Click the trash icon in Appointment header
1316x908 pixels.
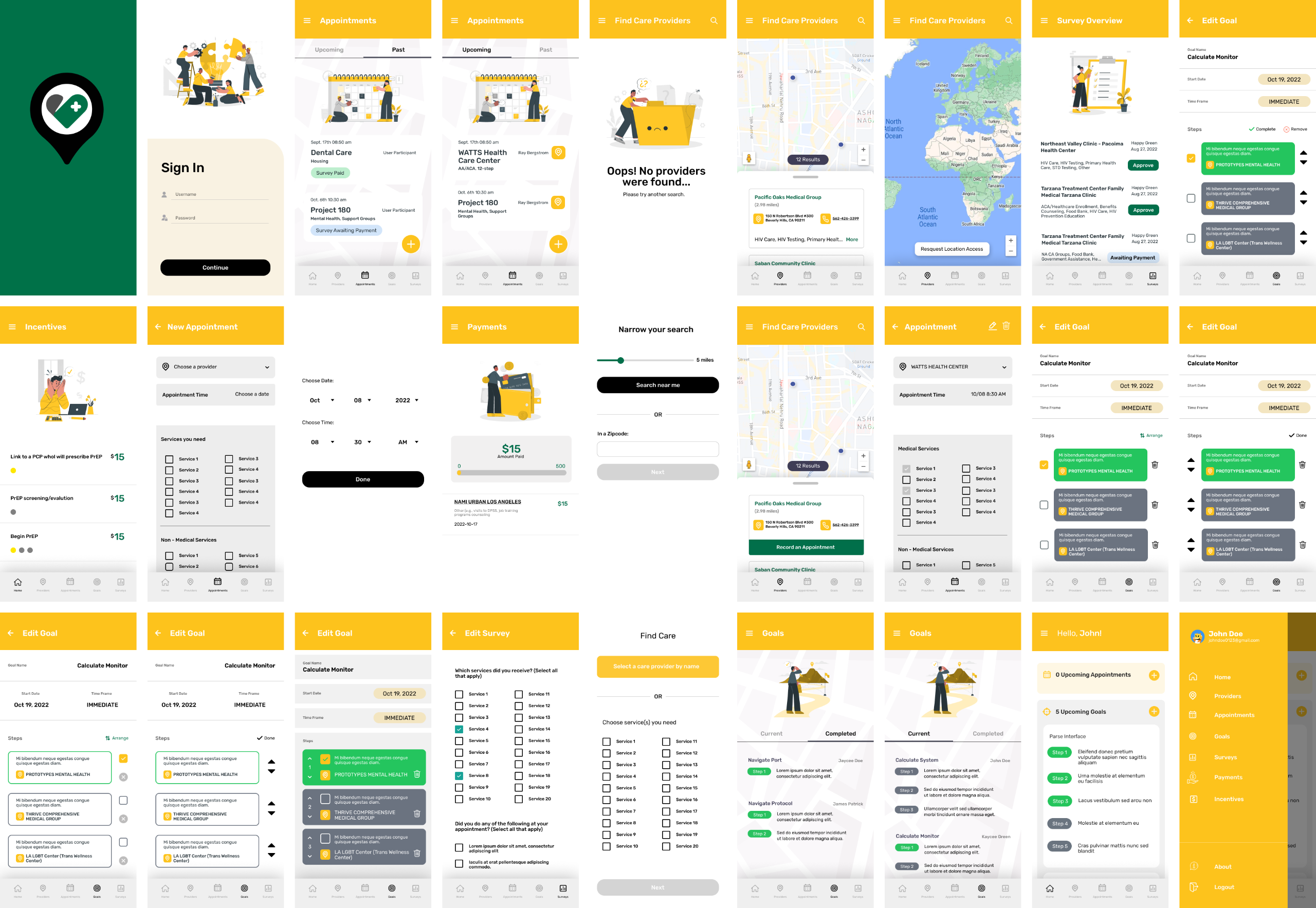point(1006,326)
